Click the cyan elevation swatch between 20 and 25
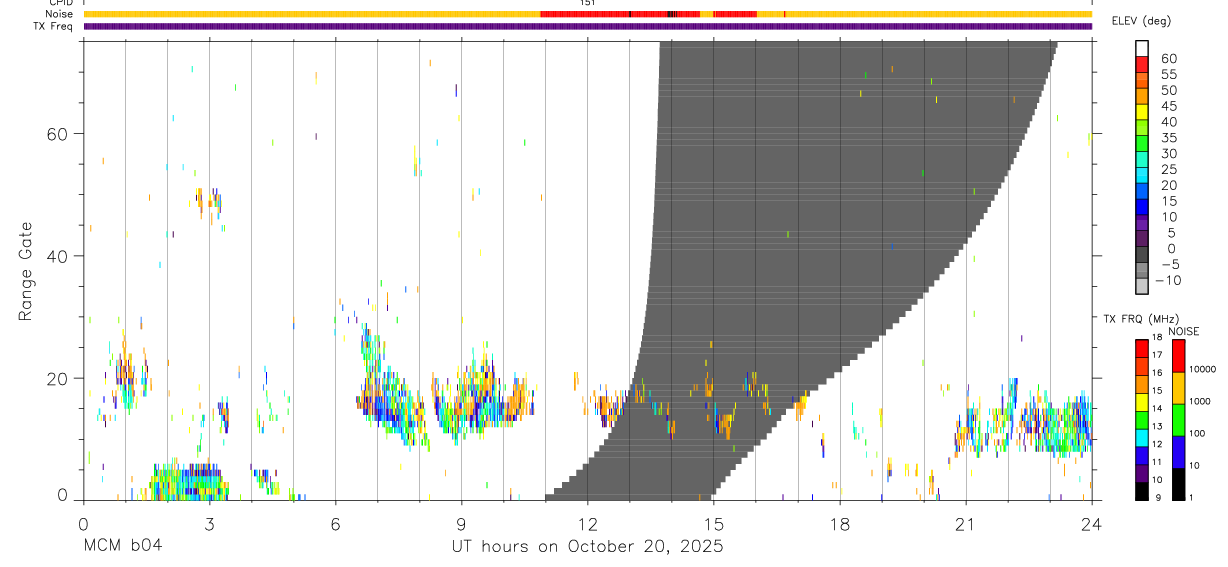This screenshot has width=1228, height=567. pyautogui.click(x=1142, y=176)
